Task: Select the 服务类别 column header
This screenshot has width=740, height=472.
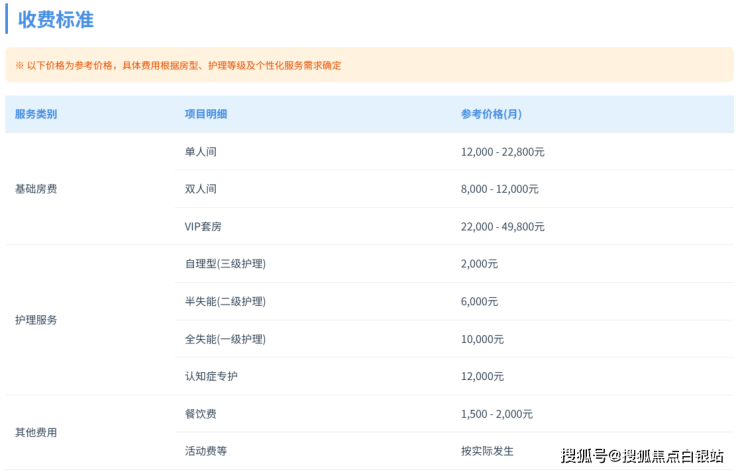Action: click(36, 114)
